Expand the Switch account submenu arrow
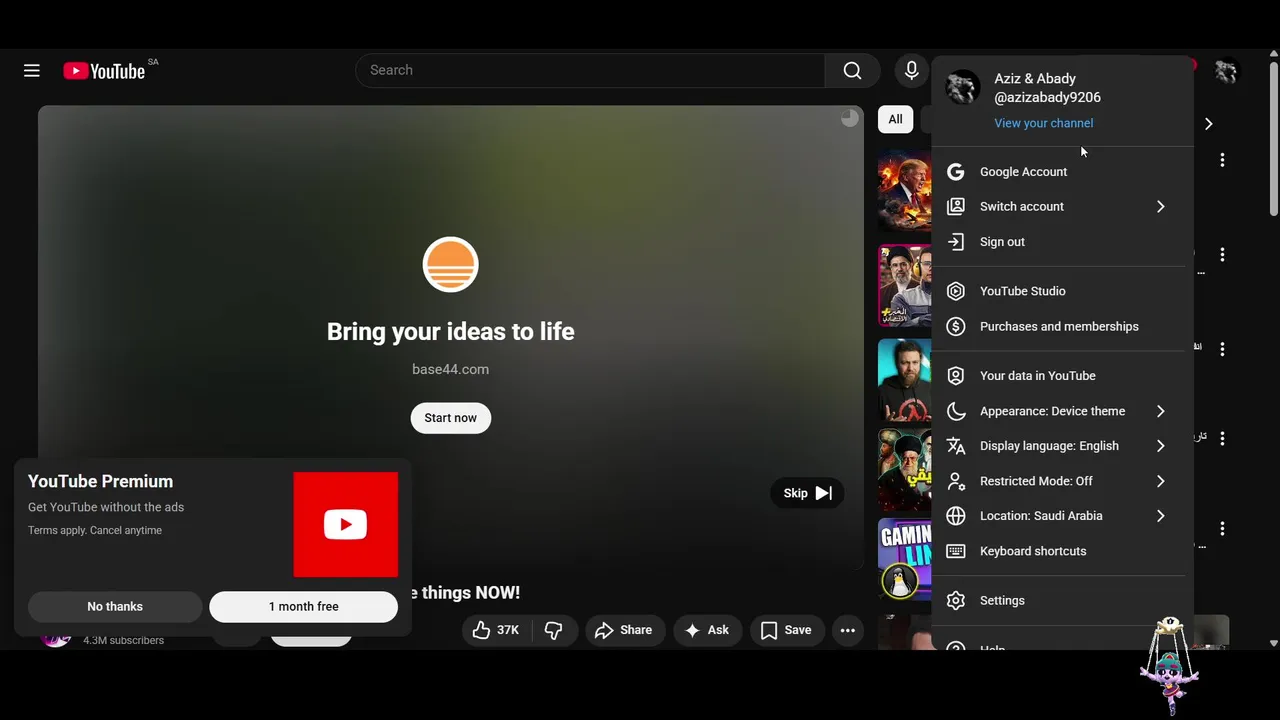Screen dimensions: 1280x720 [x=1160, y=206]
